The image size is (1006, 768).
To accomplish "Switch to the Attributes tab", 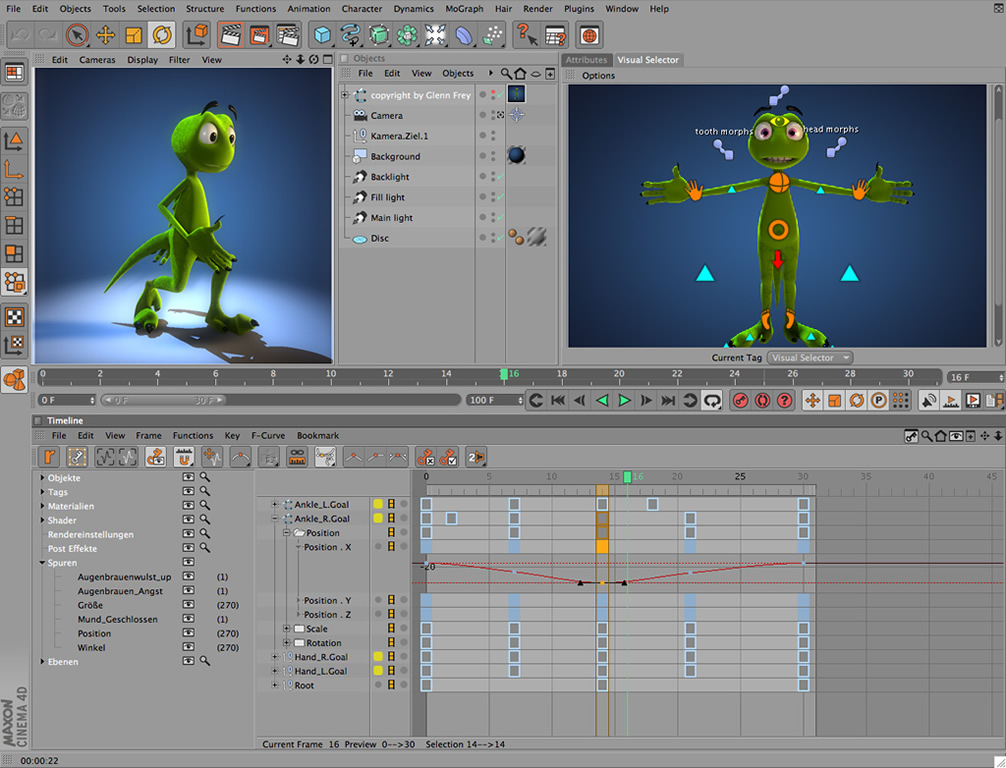I will [586, 60].
